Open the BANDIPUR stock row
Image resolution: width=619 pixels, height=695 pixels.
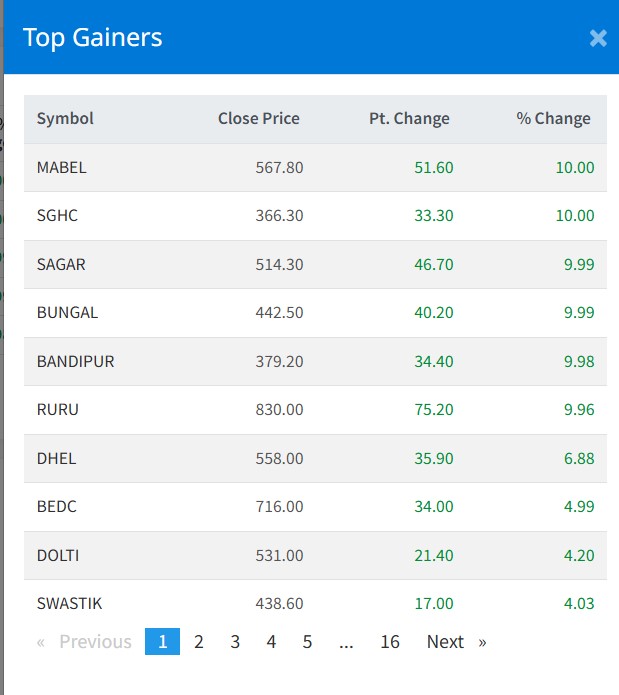click(x=75, y=362)
